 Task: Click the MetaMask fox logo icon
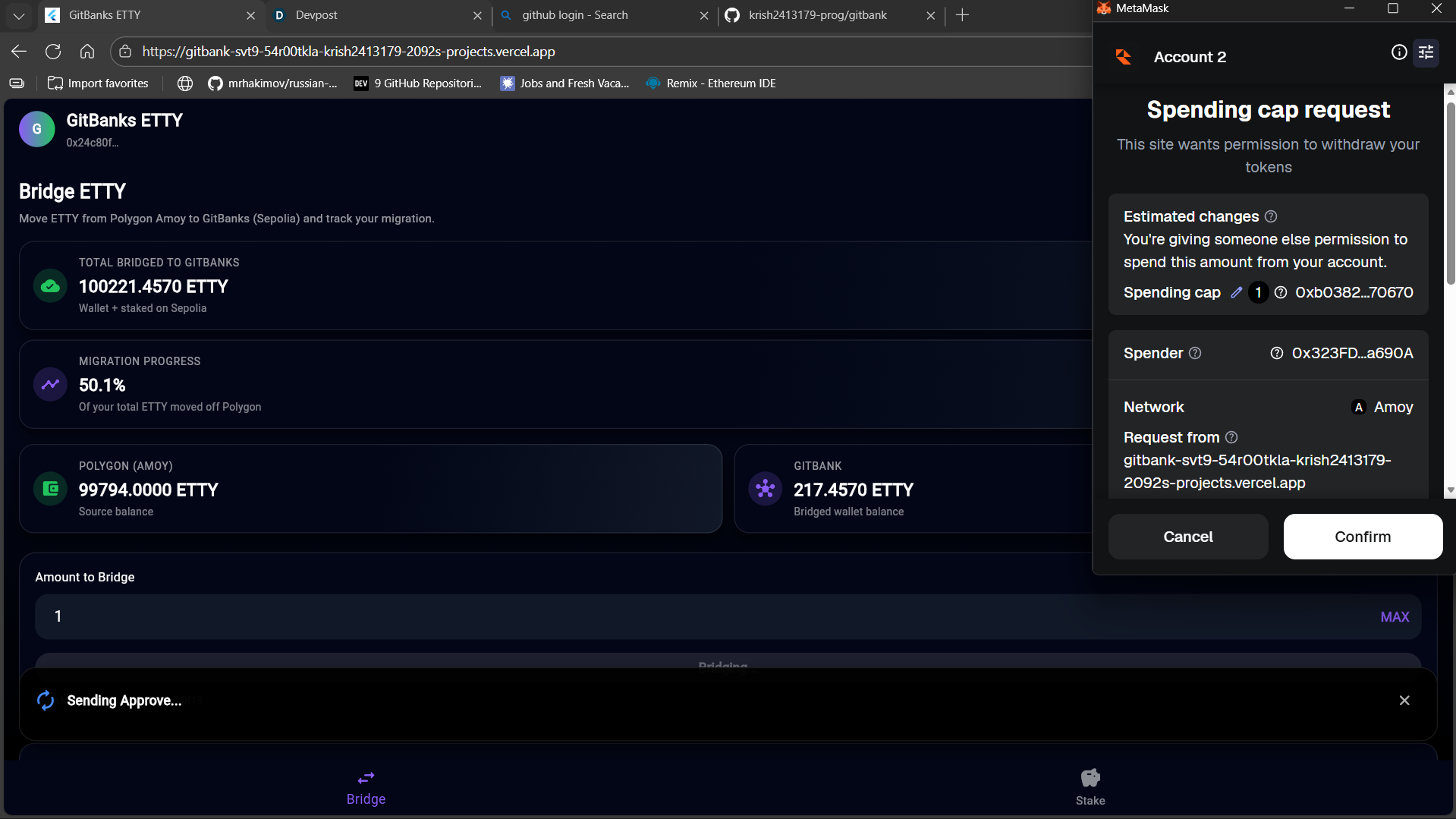click(1104, 8)
